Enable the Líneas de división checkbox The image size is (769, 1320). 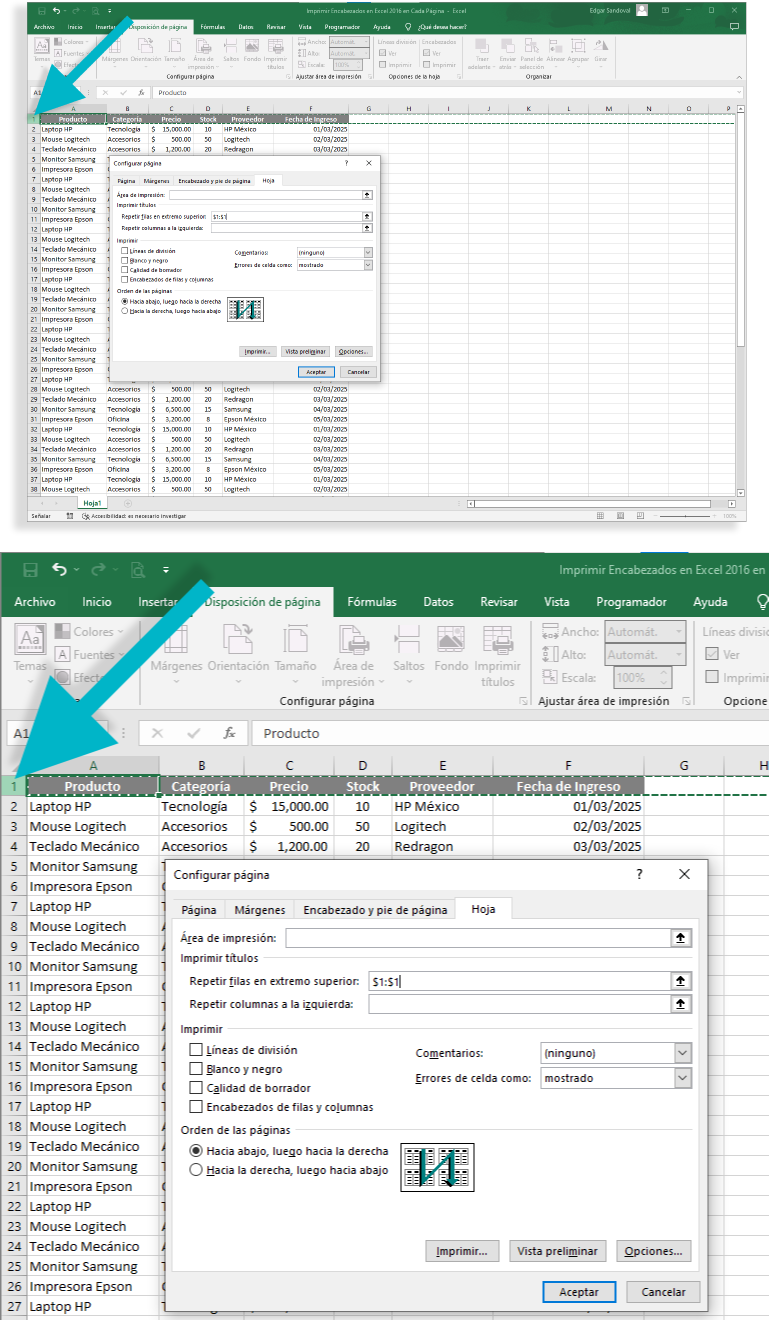tap(197, 1050)
